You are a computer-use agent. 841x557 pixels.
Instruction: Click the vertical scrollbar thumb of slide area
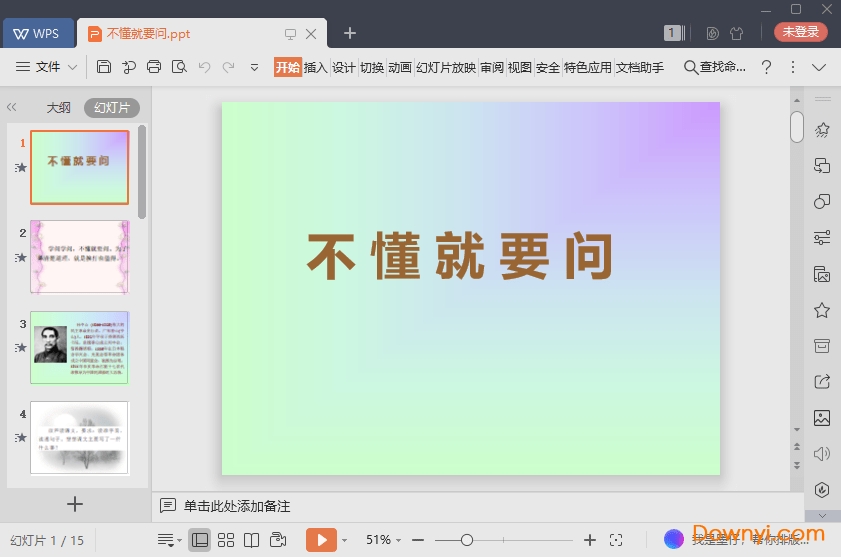coord(797,127)
